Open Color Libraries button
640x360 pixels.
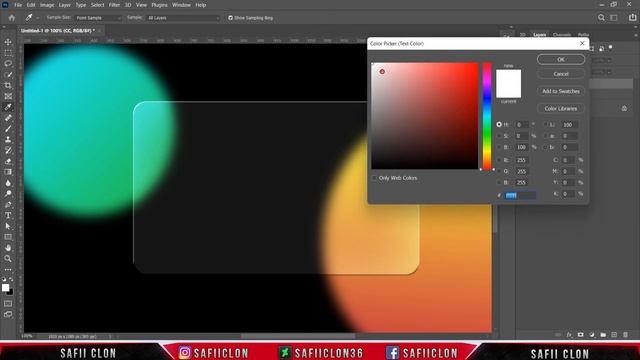tap(561, 109)
